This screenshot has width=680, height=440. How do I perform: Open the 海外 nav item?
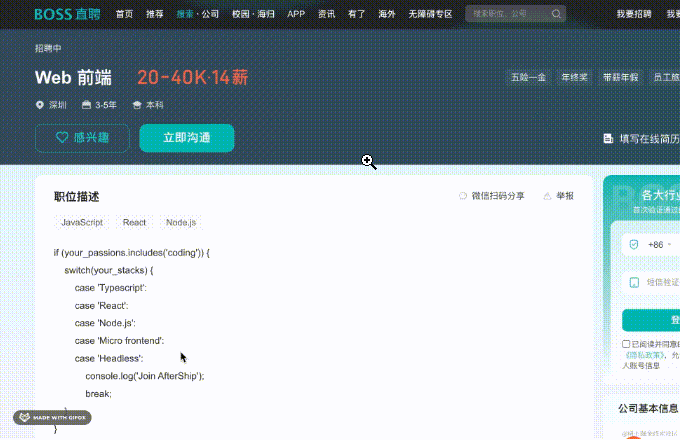point(387,14)
